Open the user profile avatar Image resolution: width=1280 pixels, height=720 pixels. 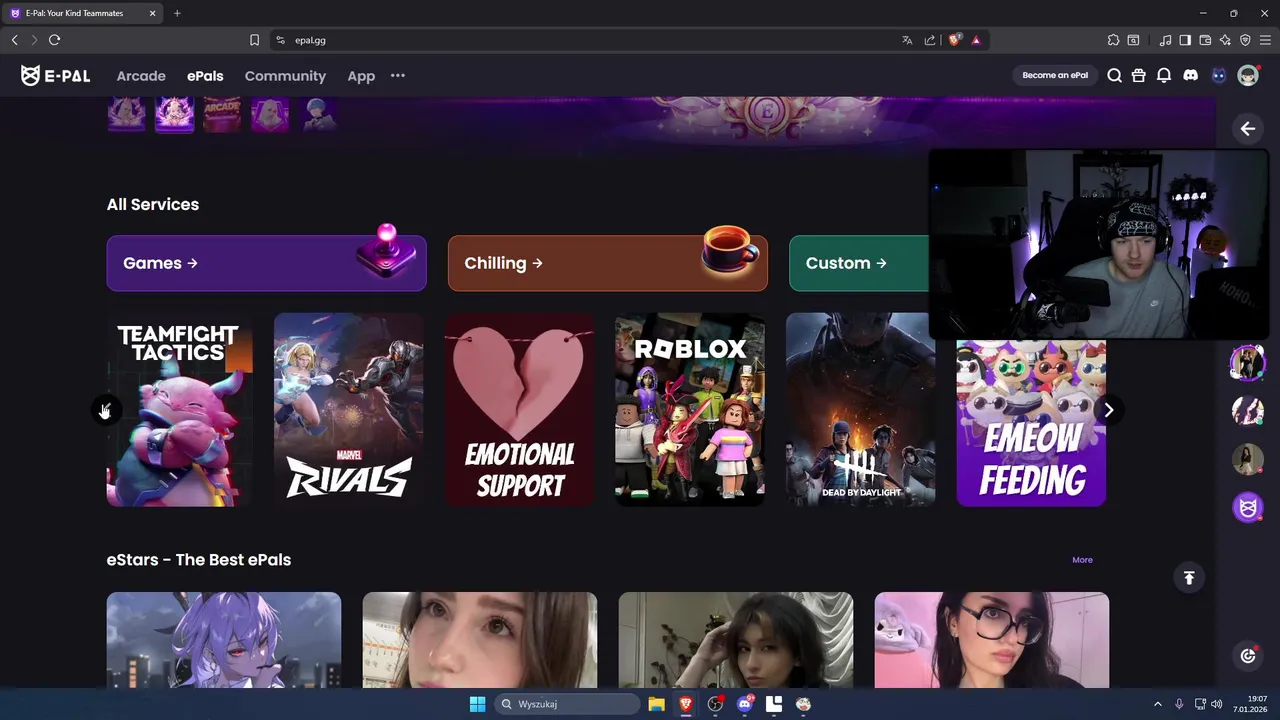click(1248, 76)
